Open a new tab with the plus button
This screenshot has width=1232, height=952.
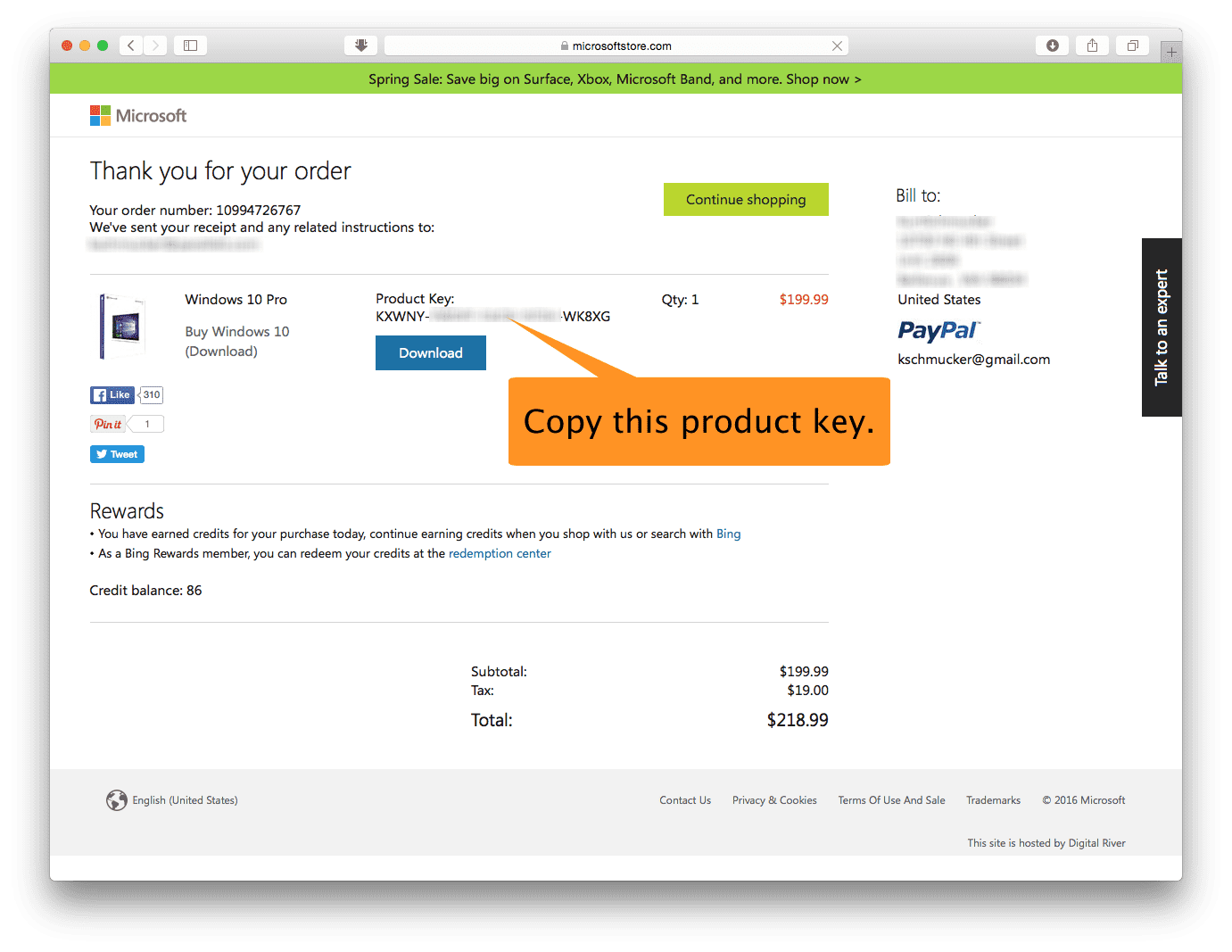coord(1171,52)
